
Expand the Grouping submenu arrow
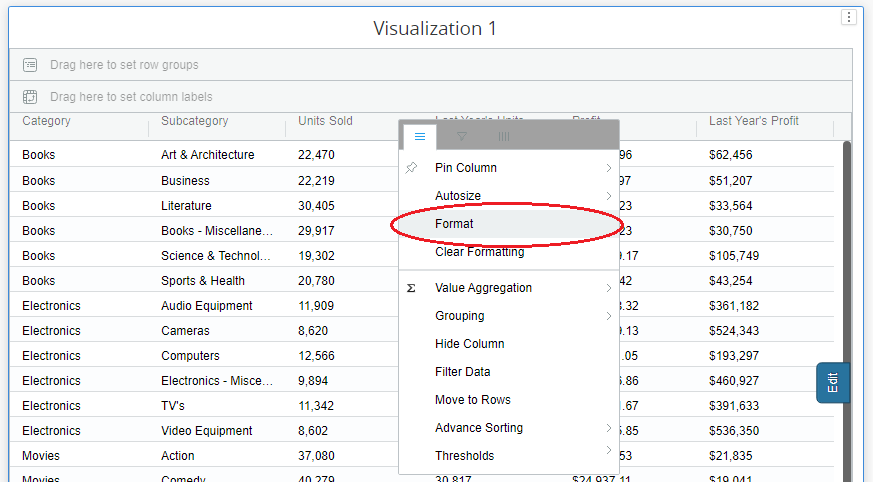point(608,316)
